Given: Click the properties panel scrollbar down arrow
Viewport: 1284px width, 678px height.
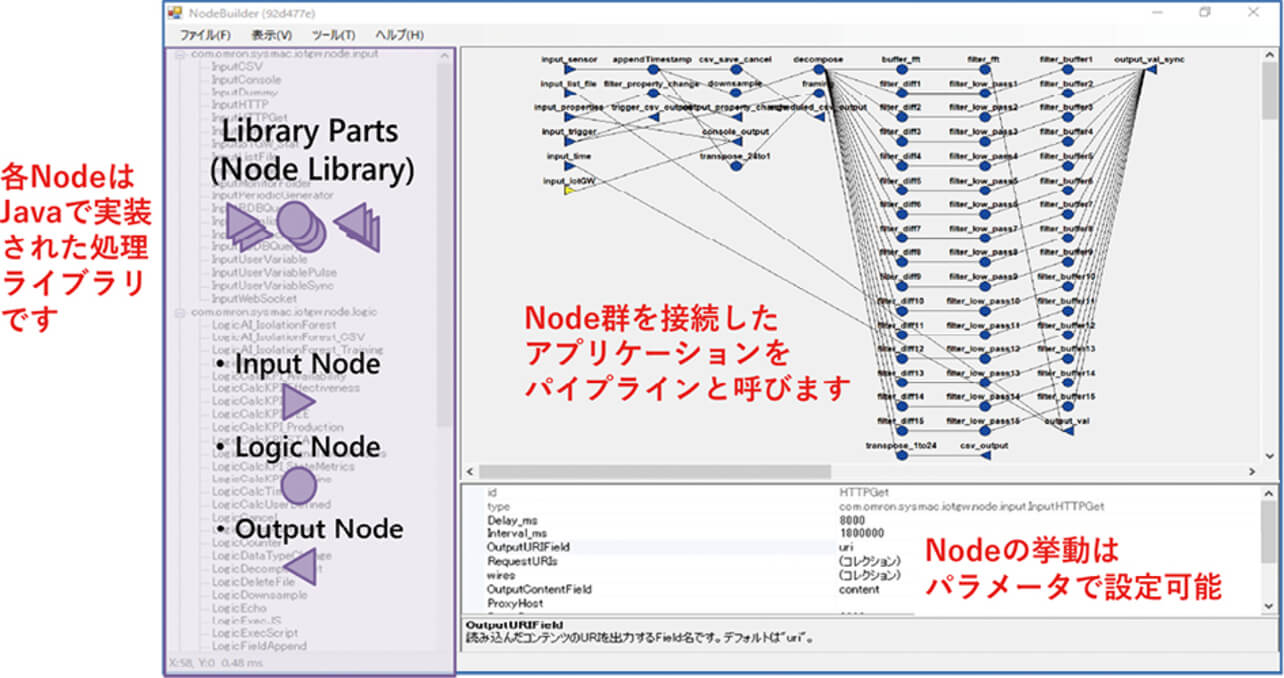Looking at the screenshot, I should (1268, 606).
